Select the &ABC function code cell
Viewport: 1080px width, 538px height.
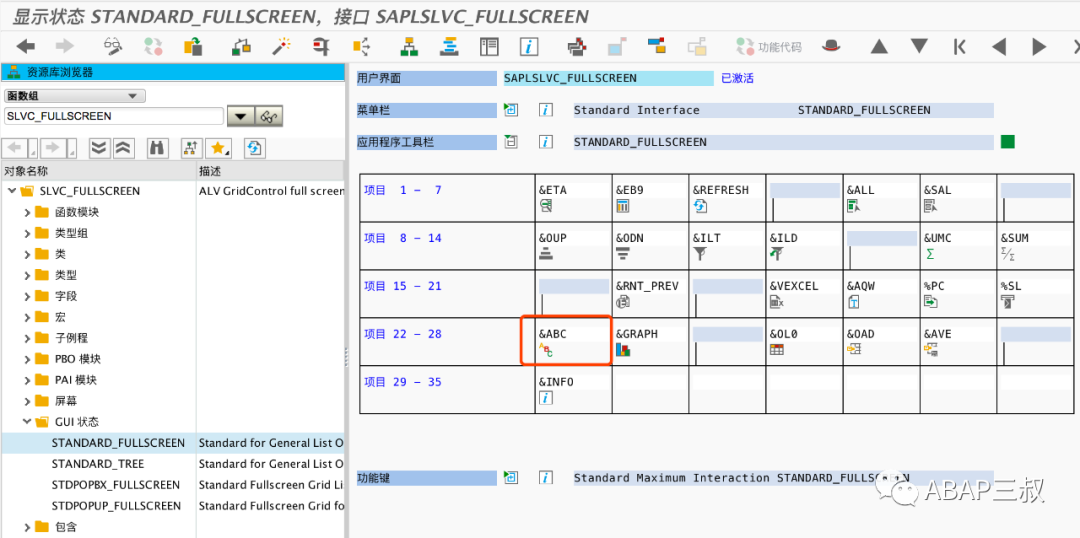pos(574,341)
